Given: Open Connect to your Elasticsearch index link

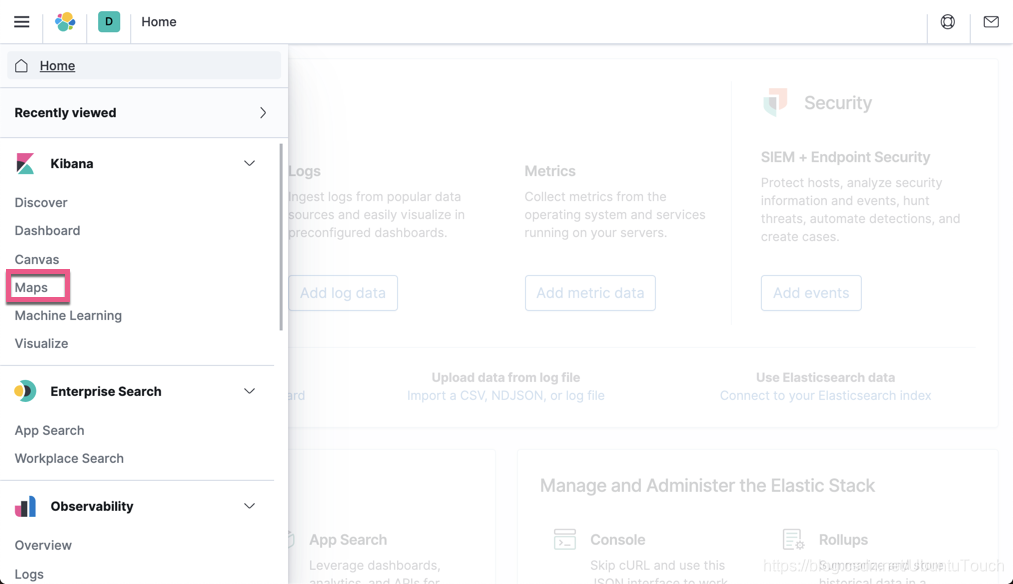Looking at the screenshot, I should [826, 395].
